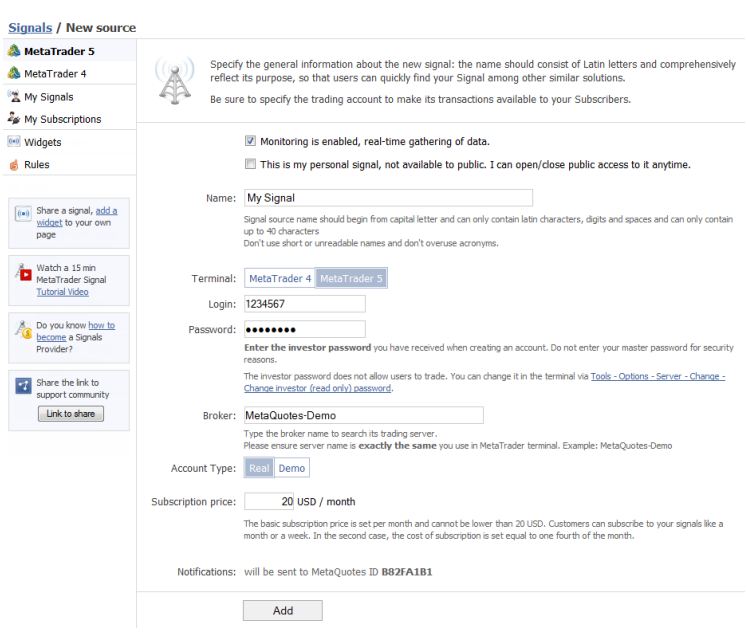Click the antenna tower signal icon
Viewport: 747px width, 644px height.
coord(174,80)
